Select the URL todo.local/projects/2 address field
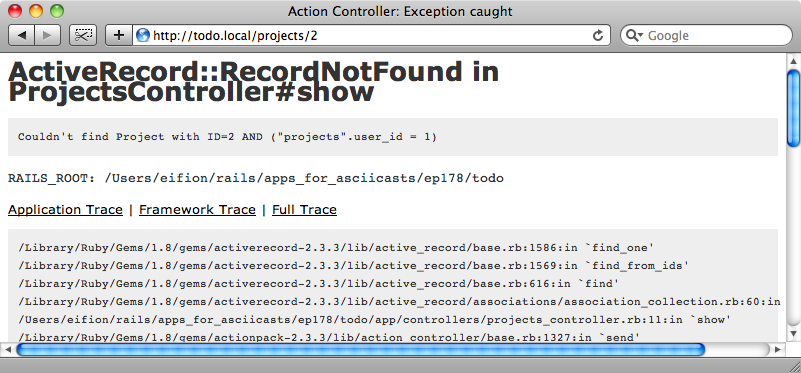Viewport: 801px width, 373px height. [x=371, y=35]
